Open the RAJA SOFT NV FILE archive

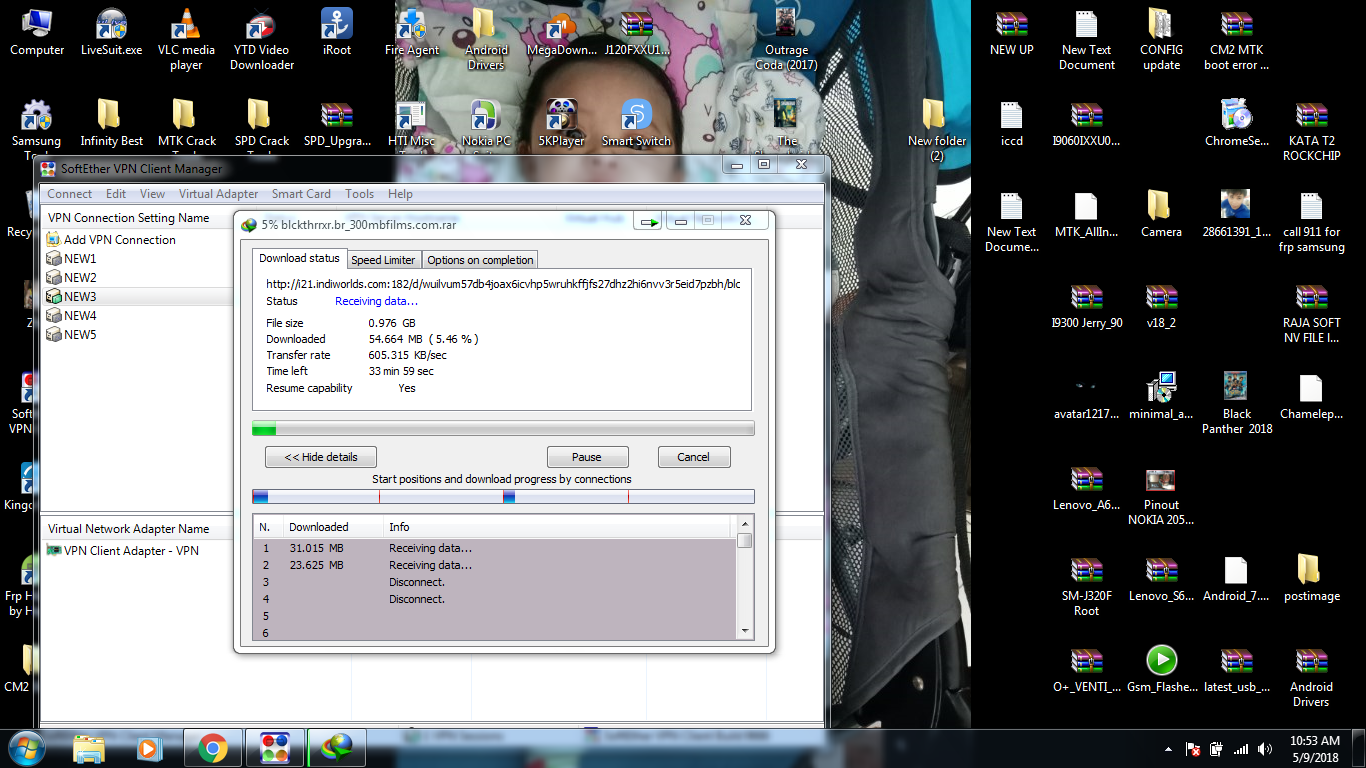(1311, 313)
